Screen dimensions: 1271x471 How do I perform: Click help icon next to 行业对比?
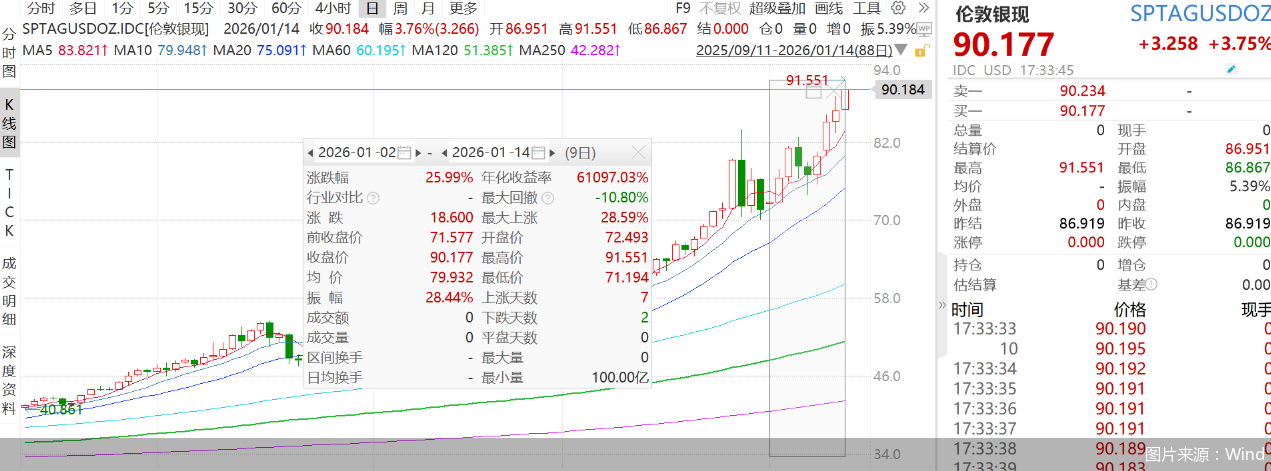373,198
